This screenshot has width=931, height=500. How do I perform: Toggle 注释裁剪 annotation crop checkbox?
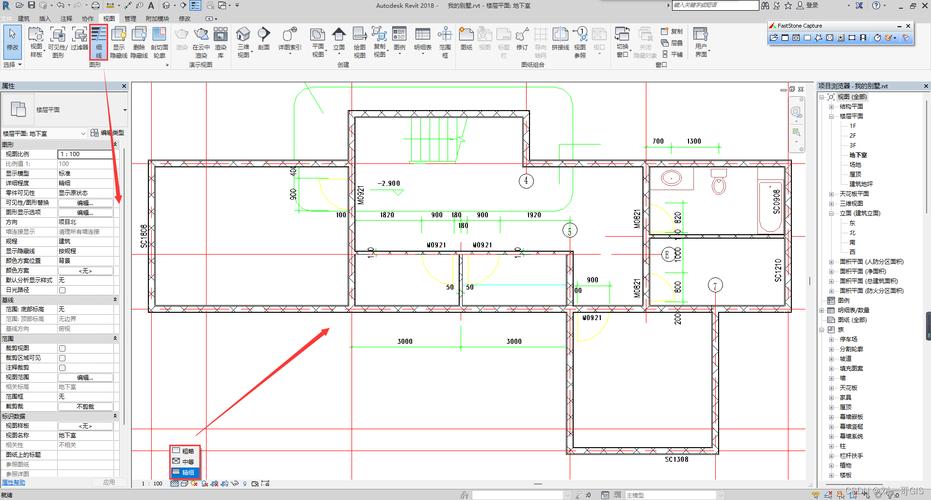[62, 368]
